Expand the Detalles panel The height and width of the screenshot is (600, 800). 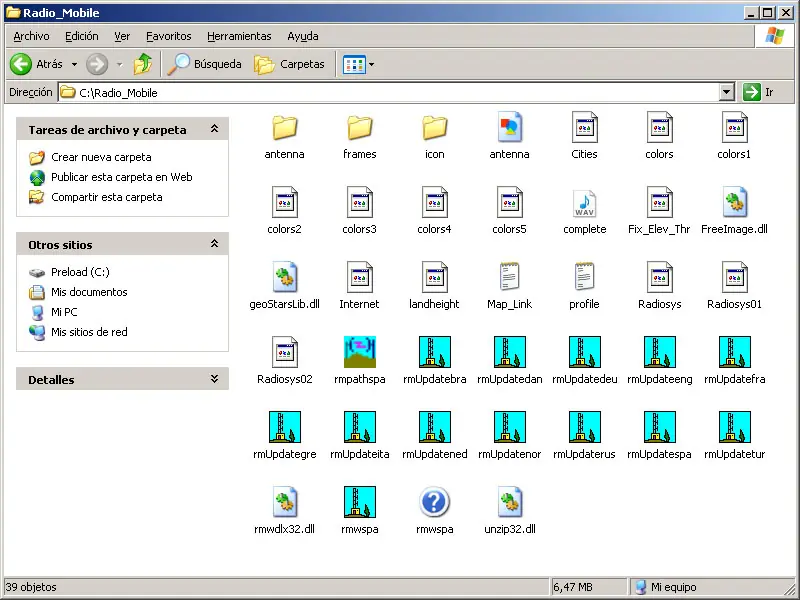215,379
